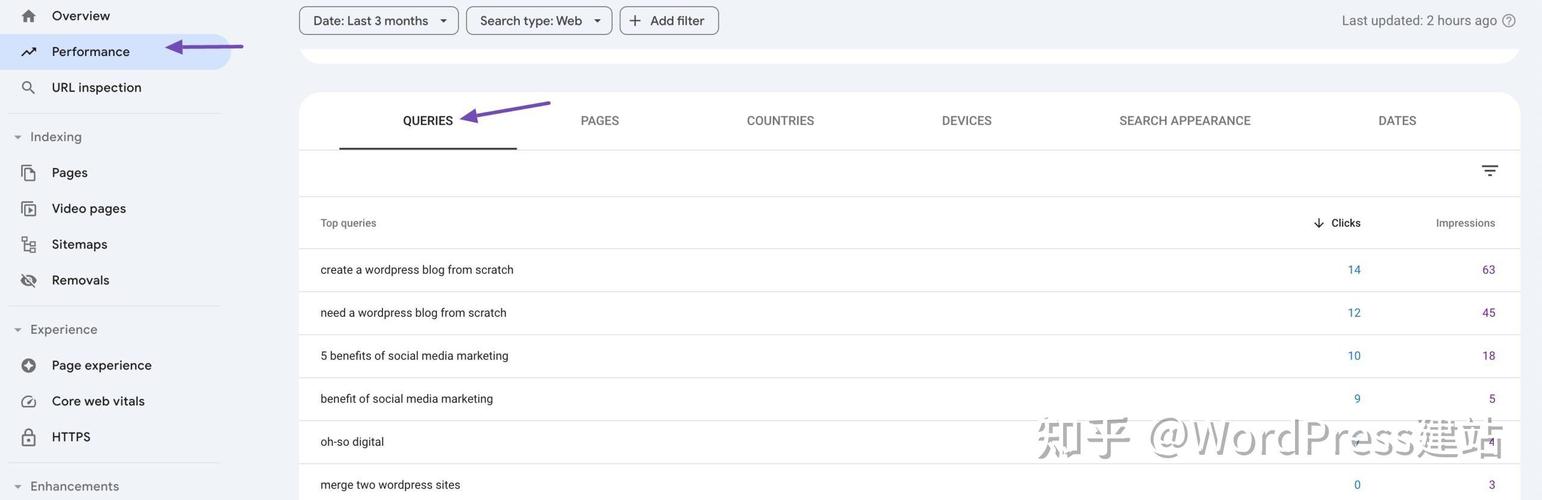
Task: Show help for Last updated time
Action: tap(1509, 21)
